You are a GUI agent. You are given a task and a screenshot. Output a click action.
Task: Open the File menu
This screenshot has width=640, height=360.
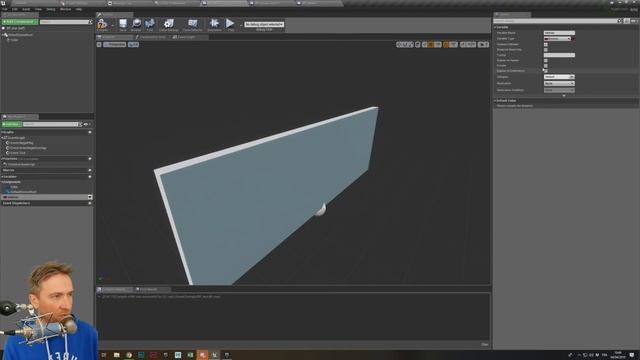[x=4, y=9]
